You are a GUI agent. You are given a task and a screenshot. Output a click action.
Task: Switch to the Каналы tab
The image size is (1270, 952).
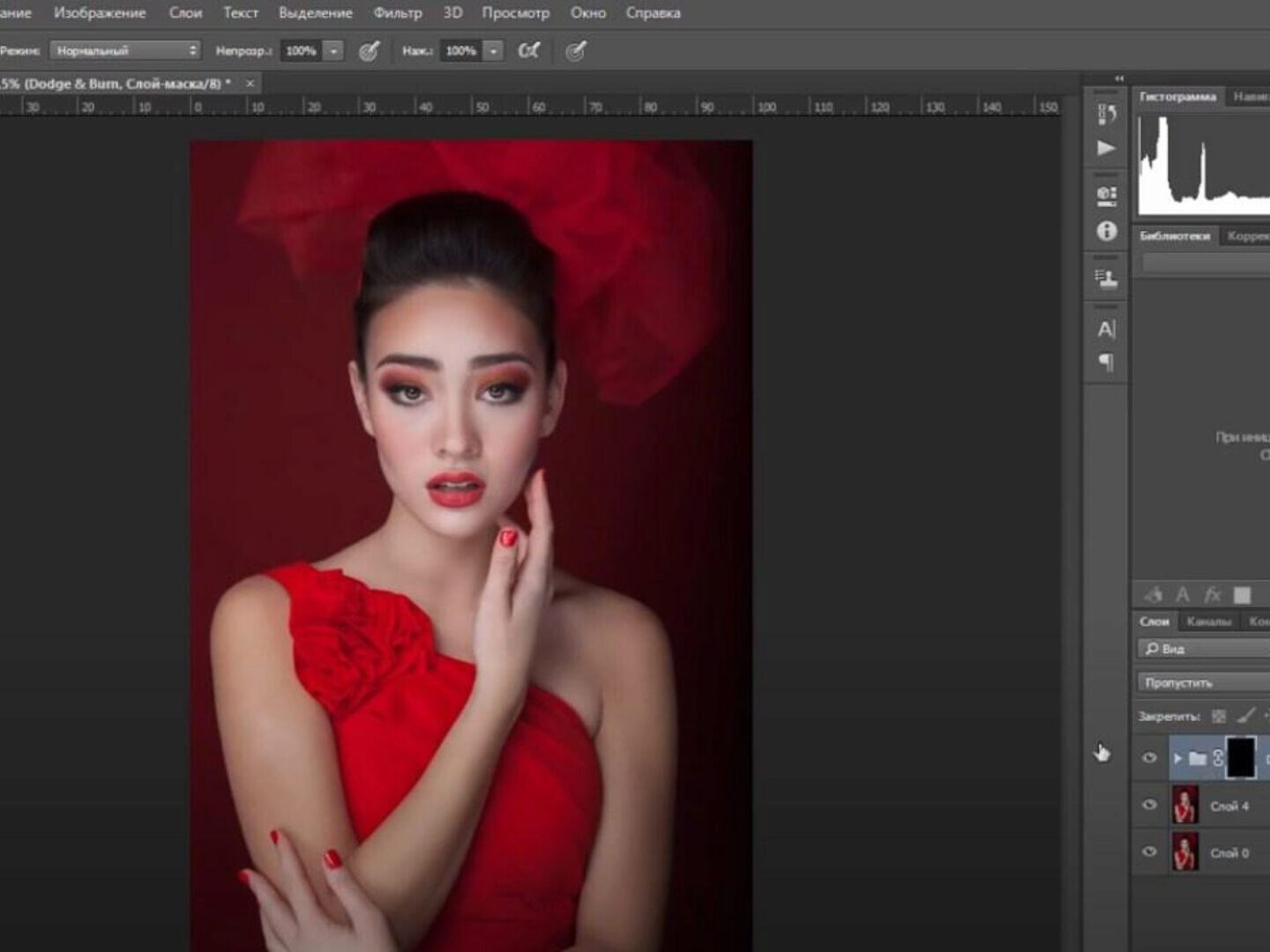[1208, 621]
